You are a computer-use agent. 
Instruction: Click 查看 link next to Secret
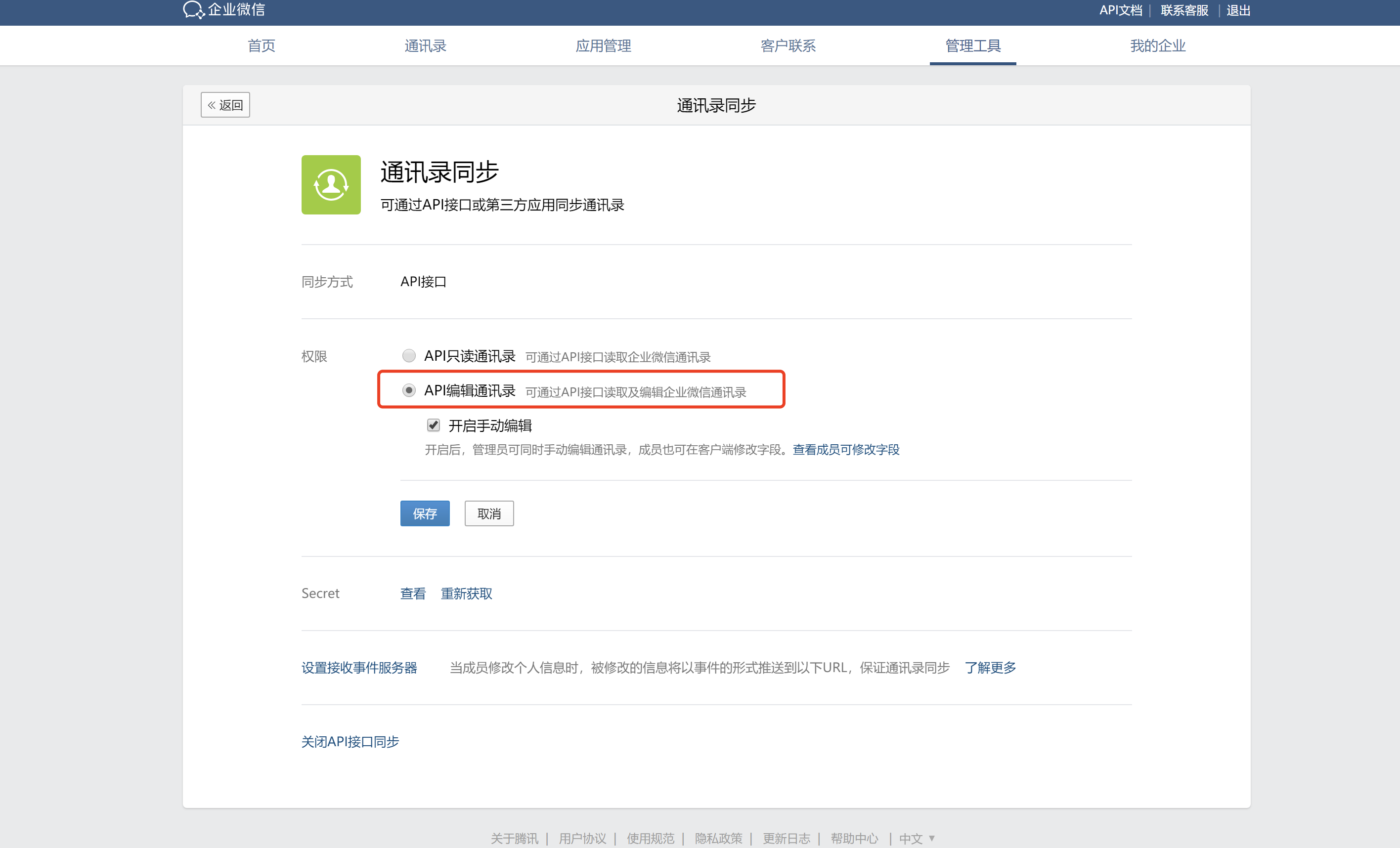coord(412,594)
